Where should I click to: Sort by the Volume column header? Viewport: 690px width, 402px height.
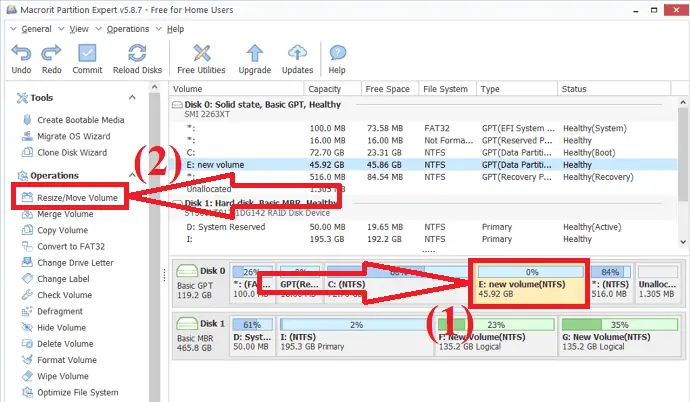coord(237,89)
